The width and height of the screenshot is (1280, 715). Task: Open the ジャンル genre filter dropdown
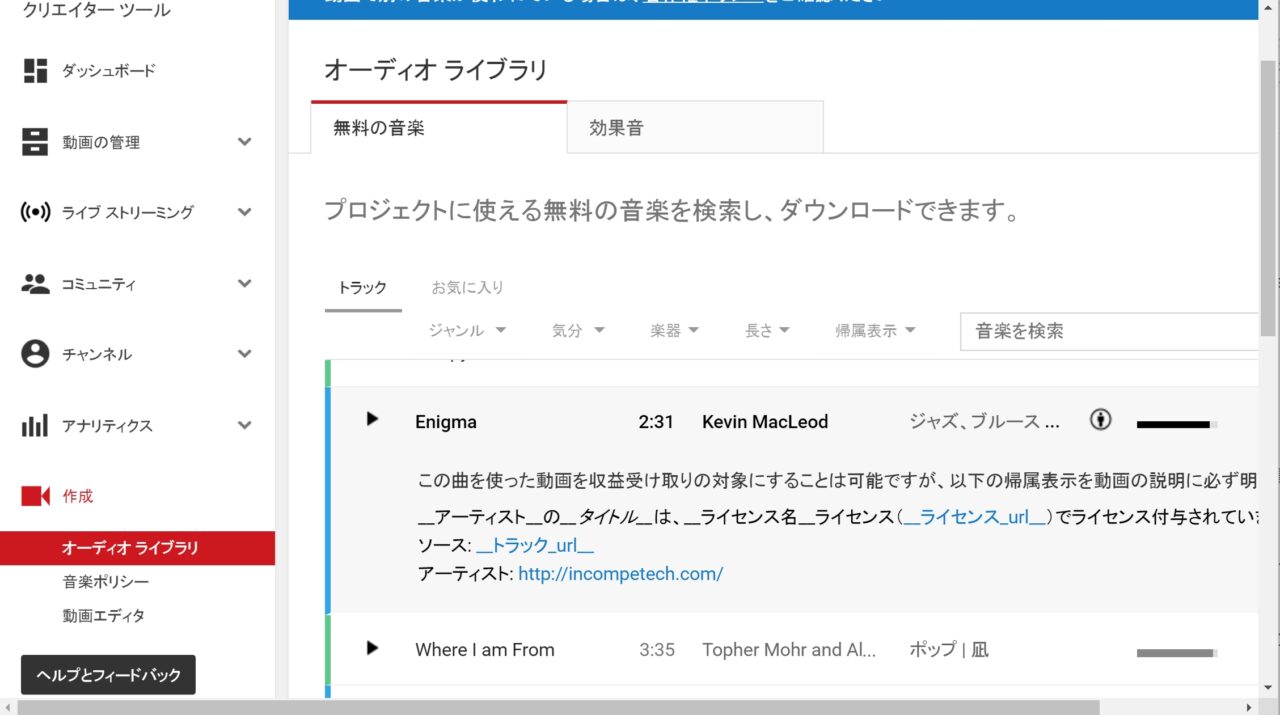[466, 331]
